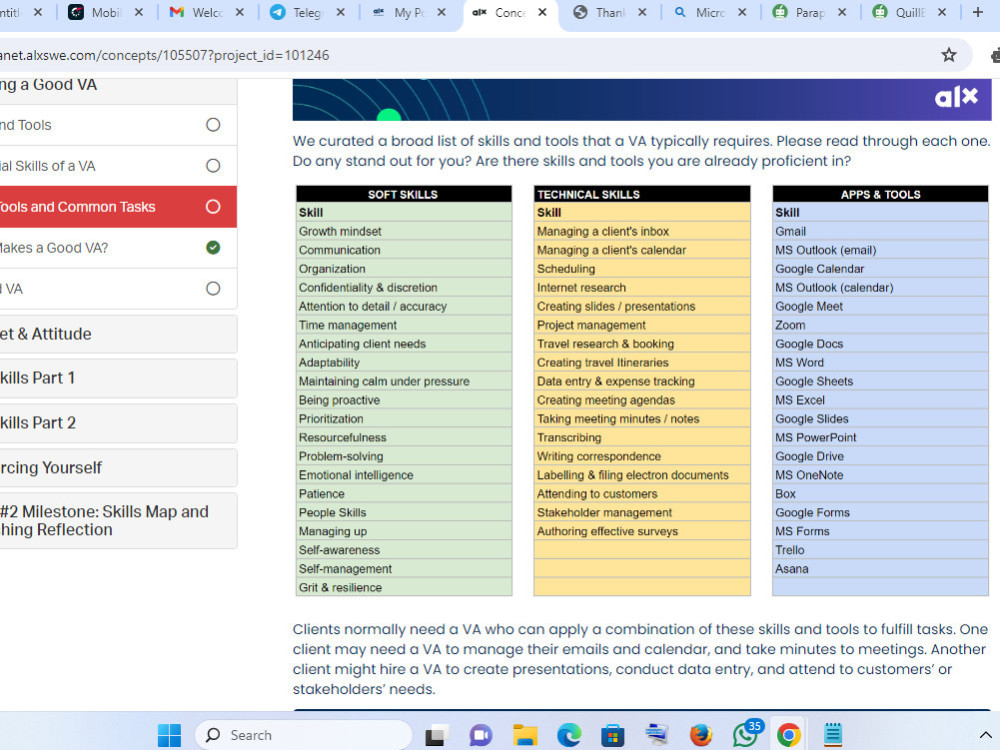Click 'Grit & resilience' row

pos(404,587)
